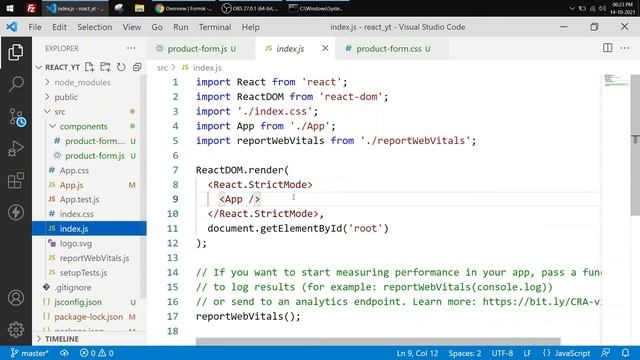Open reportWebVitals.js in the file tree
Image resolution: width=640 pixels, height=360 pixels.
coord(94,258)
